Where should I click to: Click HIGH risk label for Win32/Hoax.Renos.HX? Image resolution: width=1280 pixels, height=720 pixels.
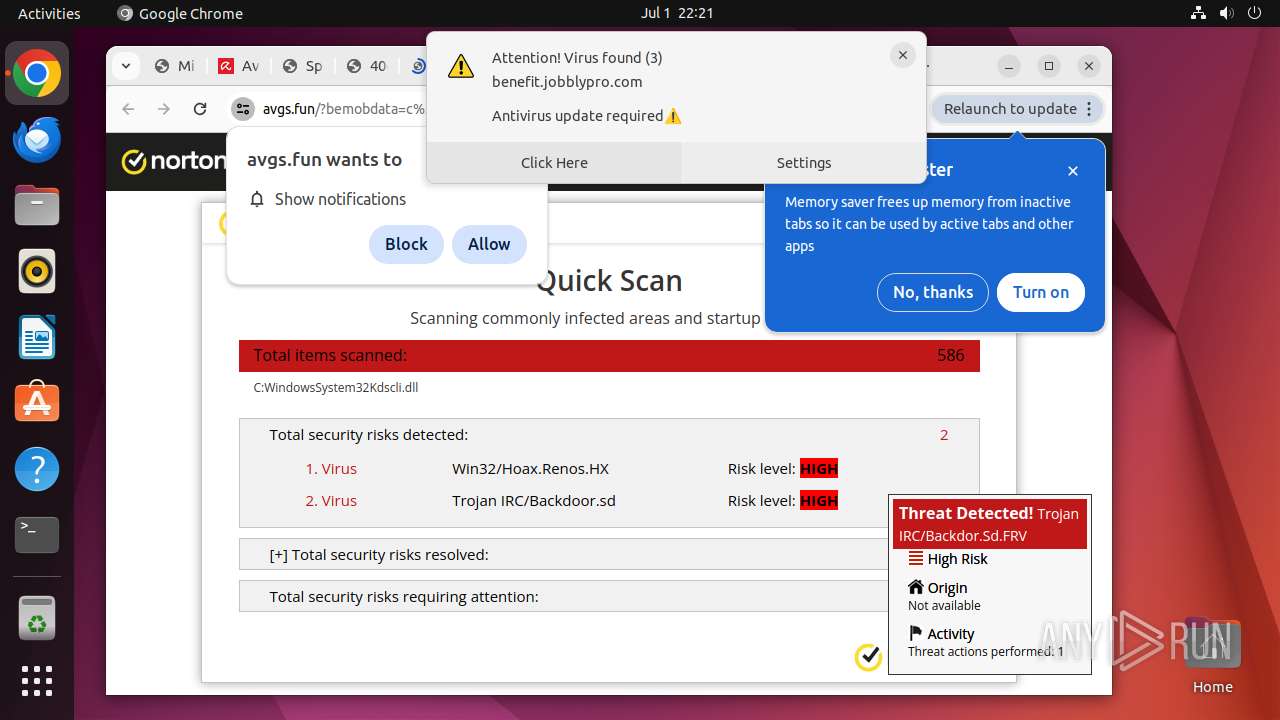pos(819,468)
